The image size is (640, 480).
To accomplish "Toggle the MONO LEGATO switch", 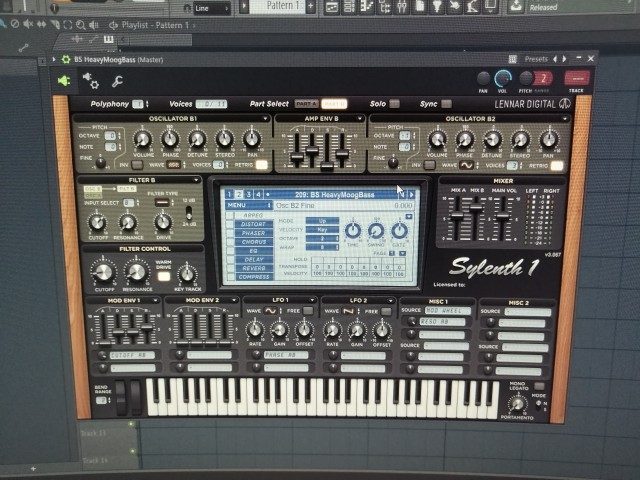I will (539, 386).
